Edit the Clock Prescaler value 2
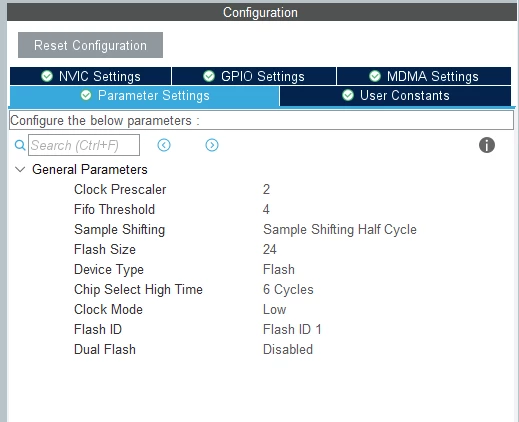The width and height of the screenshot is (519, 422). [266, 189]
